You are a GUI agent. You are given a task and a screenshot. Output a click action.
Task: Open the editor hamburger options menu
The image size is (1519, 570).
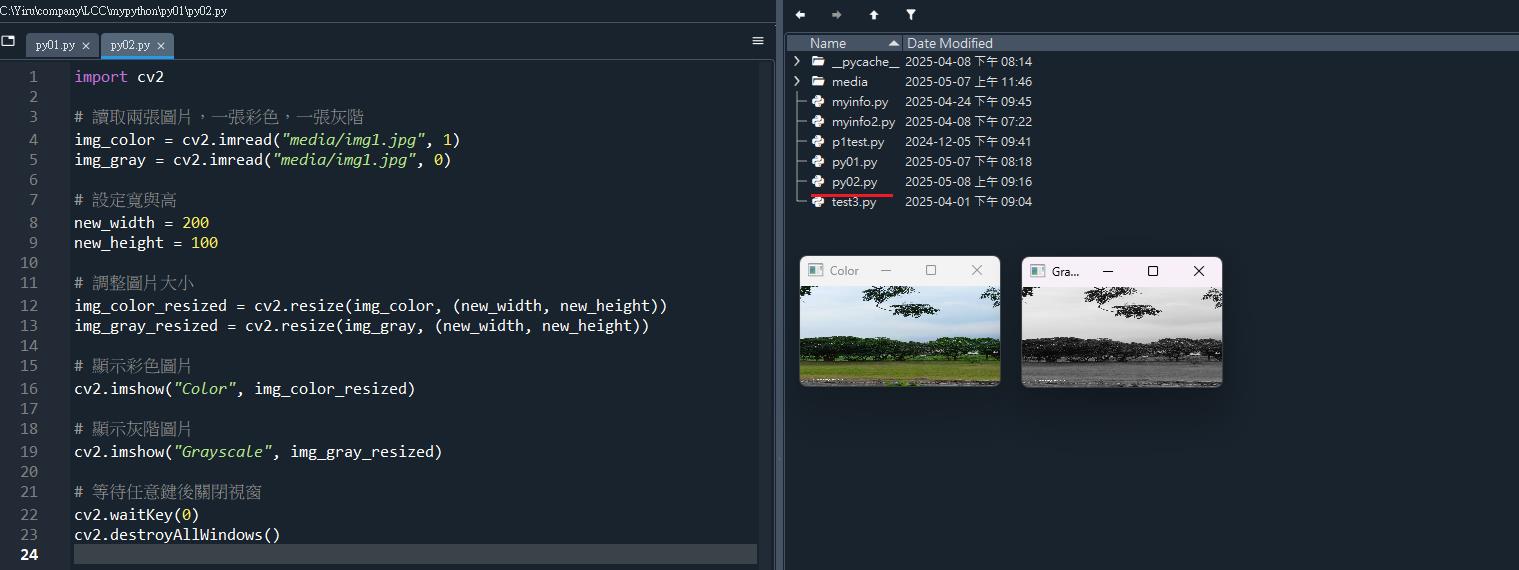758,41
